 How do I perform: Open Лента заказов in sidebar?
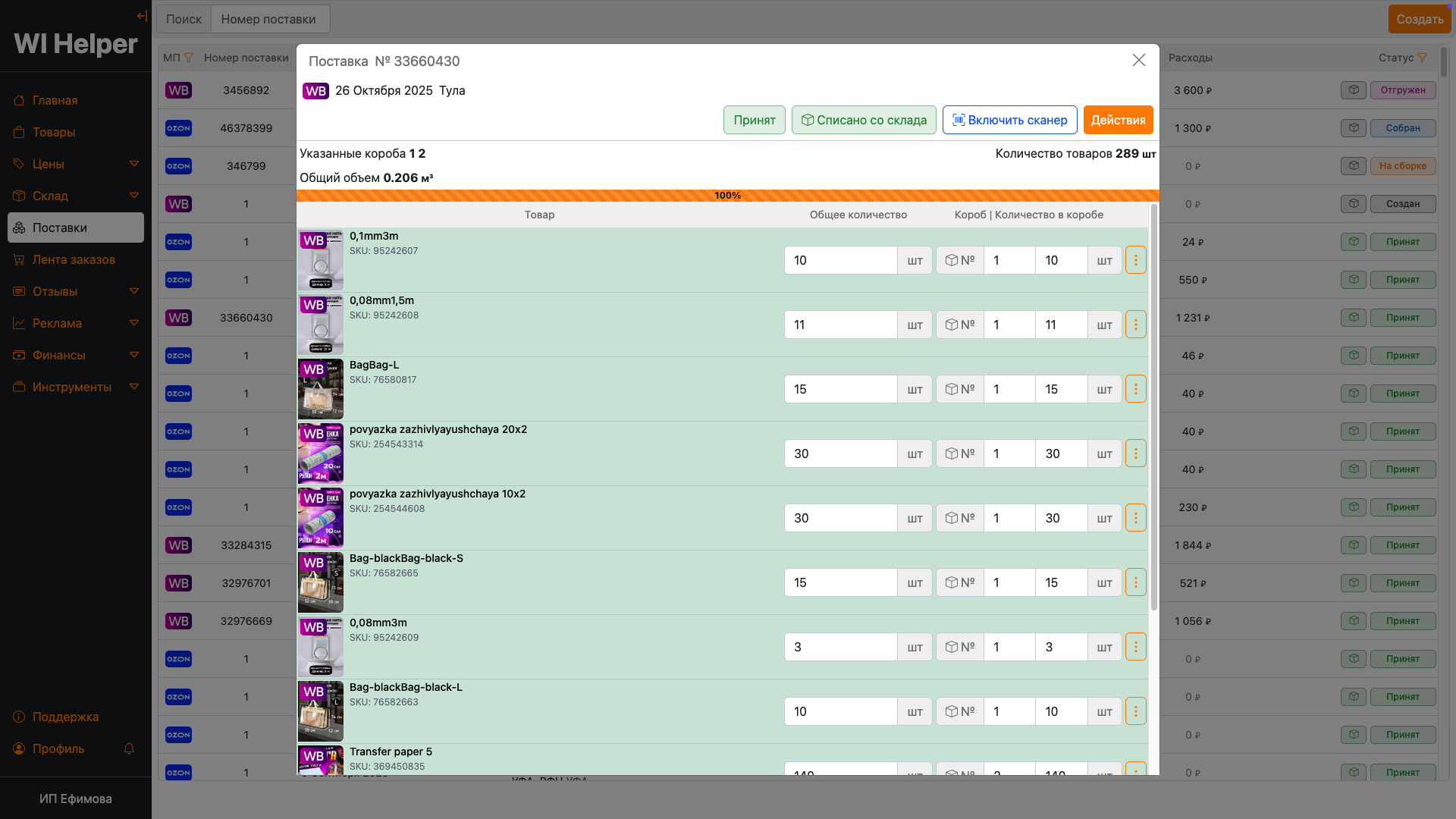click(74, 259)
